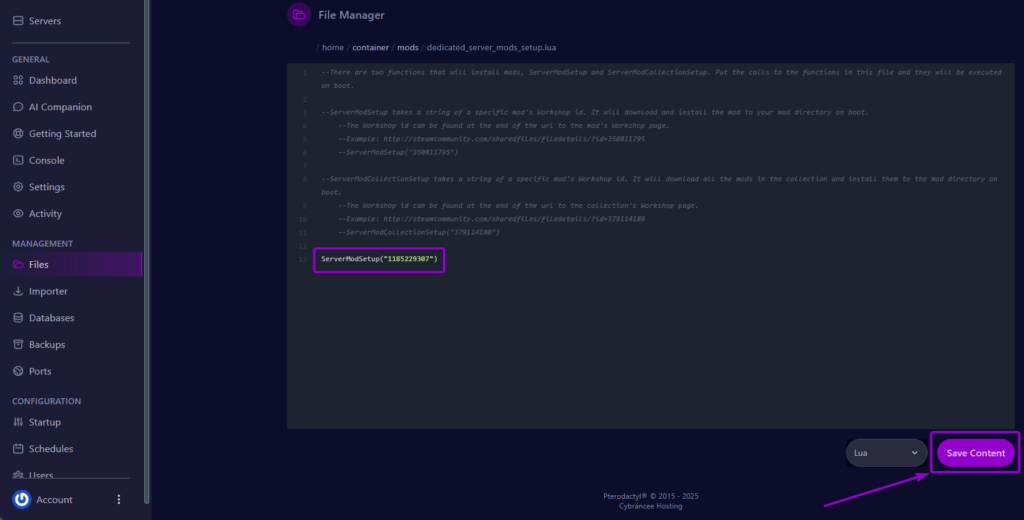Click the Settings gear icon

(x=18, y=187)
